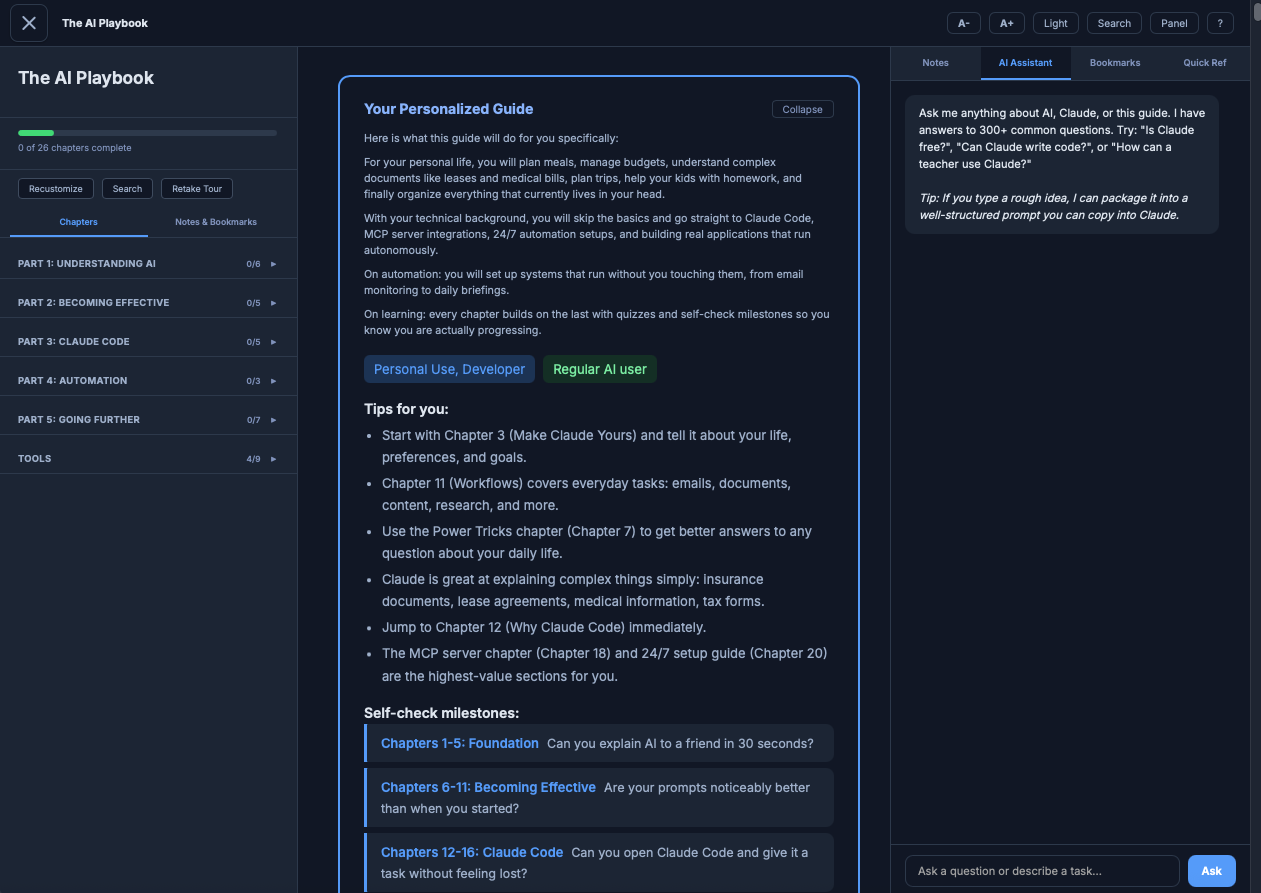Viewport: 1261px width, 893px height.
Task: Select the Regular AI user profile
Action: [599, 369]
